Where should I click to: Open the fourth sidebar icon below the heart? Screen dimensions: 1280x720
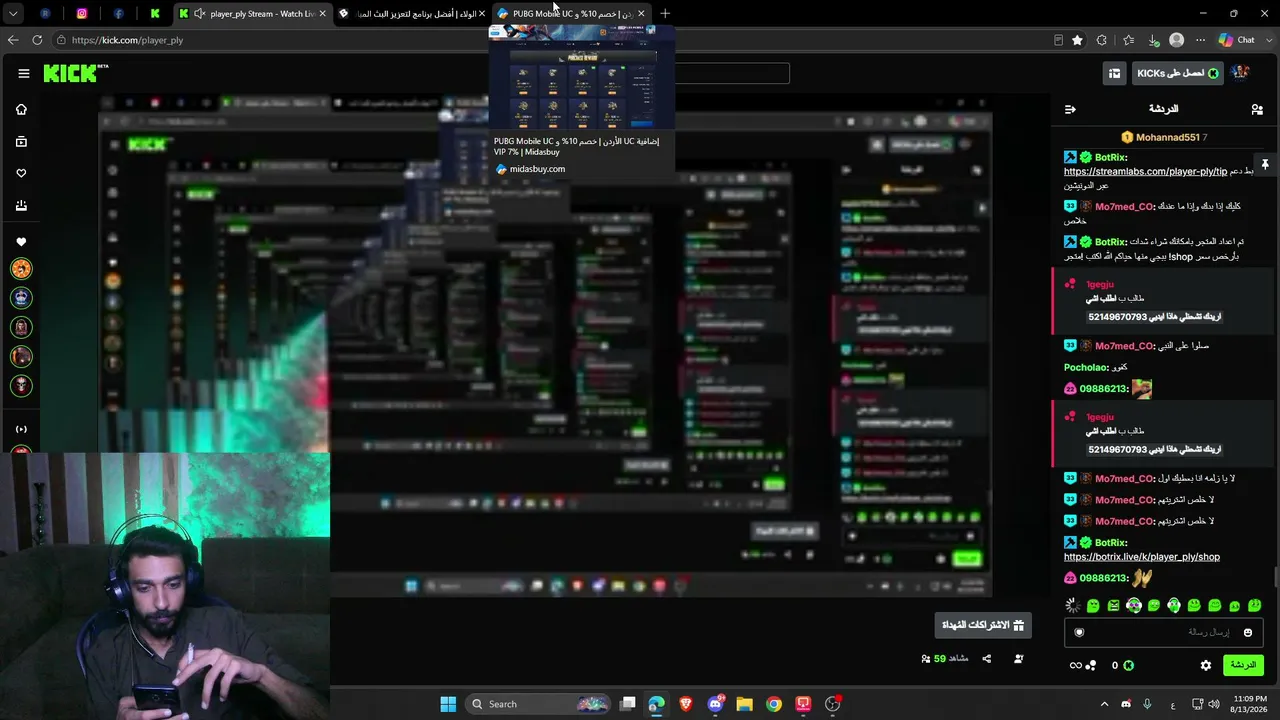coord(21,206)
